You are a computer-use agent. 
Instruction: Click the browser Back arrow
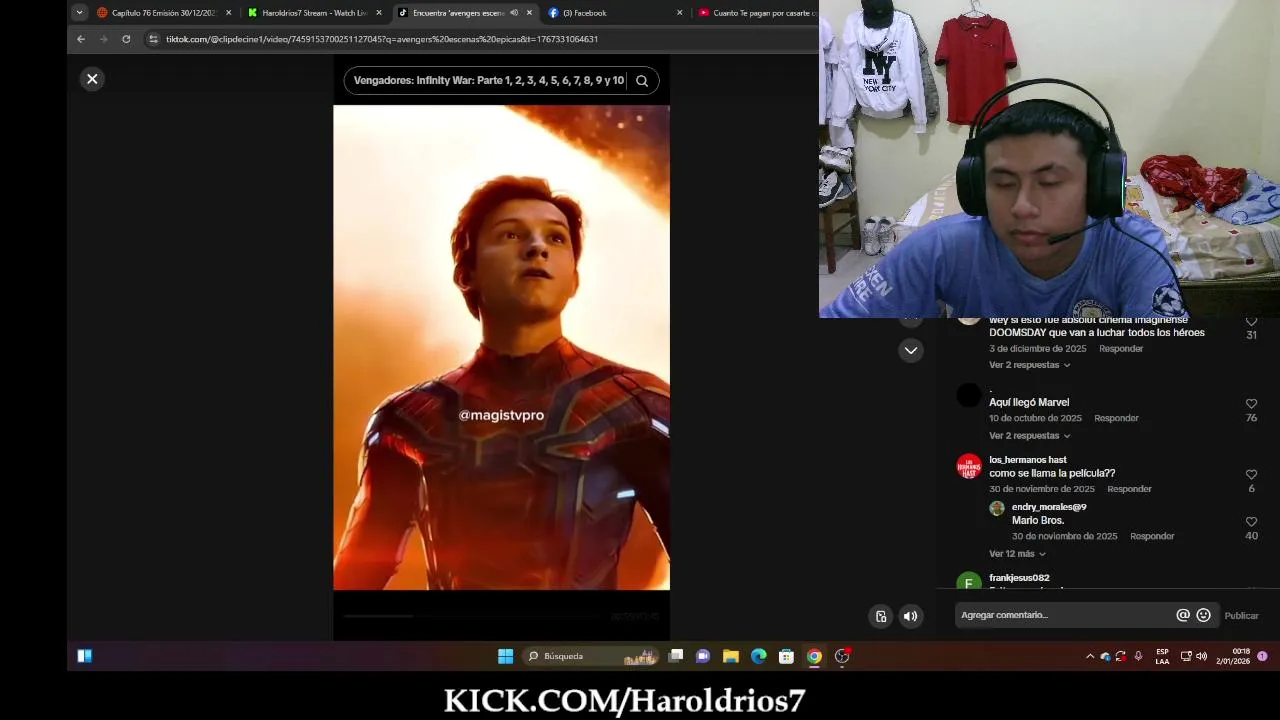[81, 39]
